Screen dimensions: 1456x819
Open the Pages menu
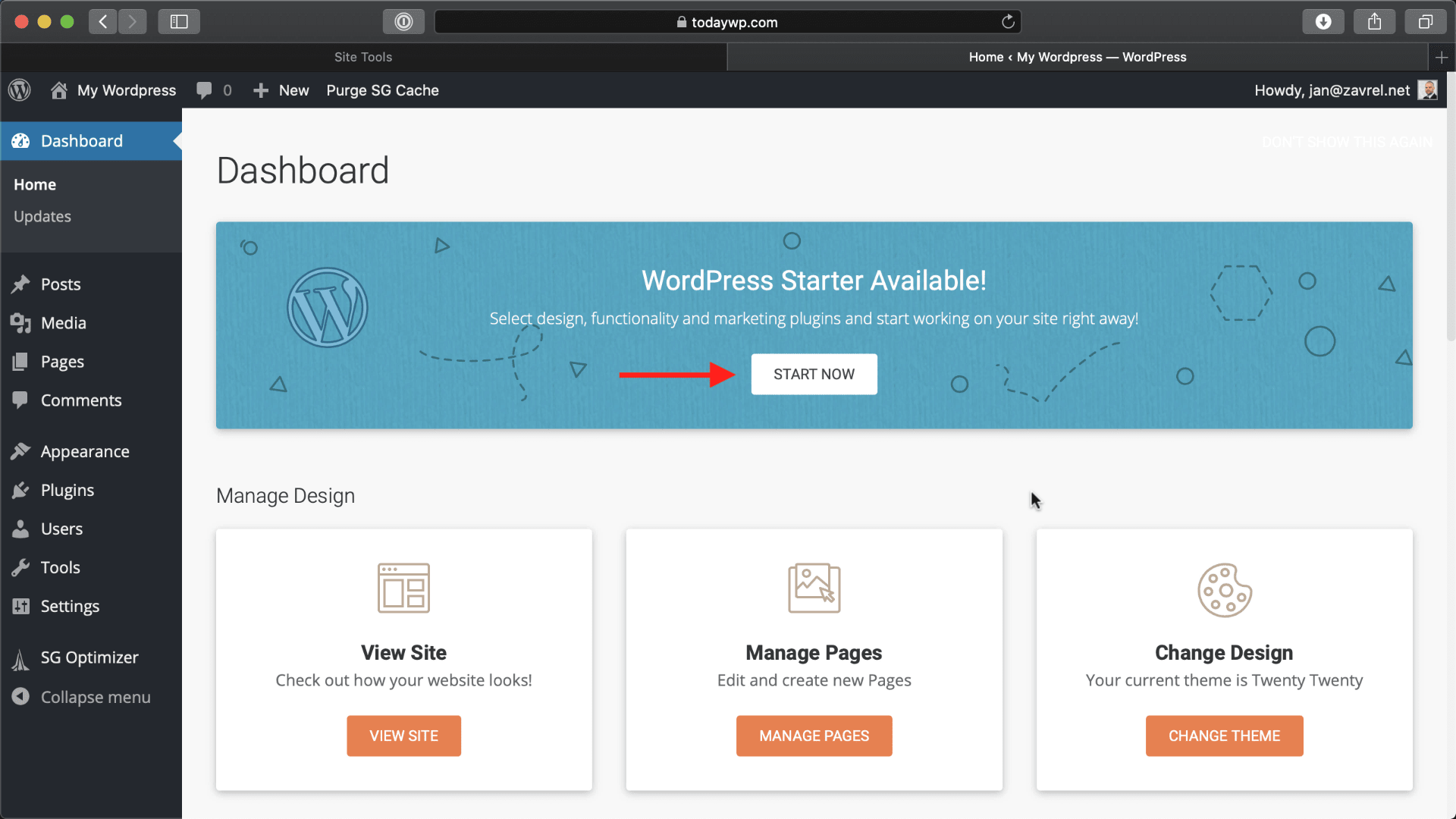point(91,362)
